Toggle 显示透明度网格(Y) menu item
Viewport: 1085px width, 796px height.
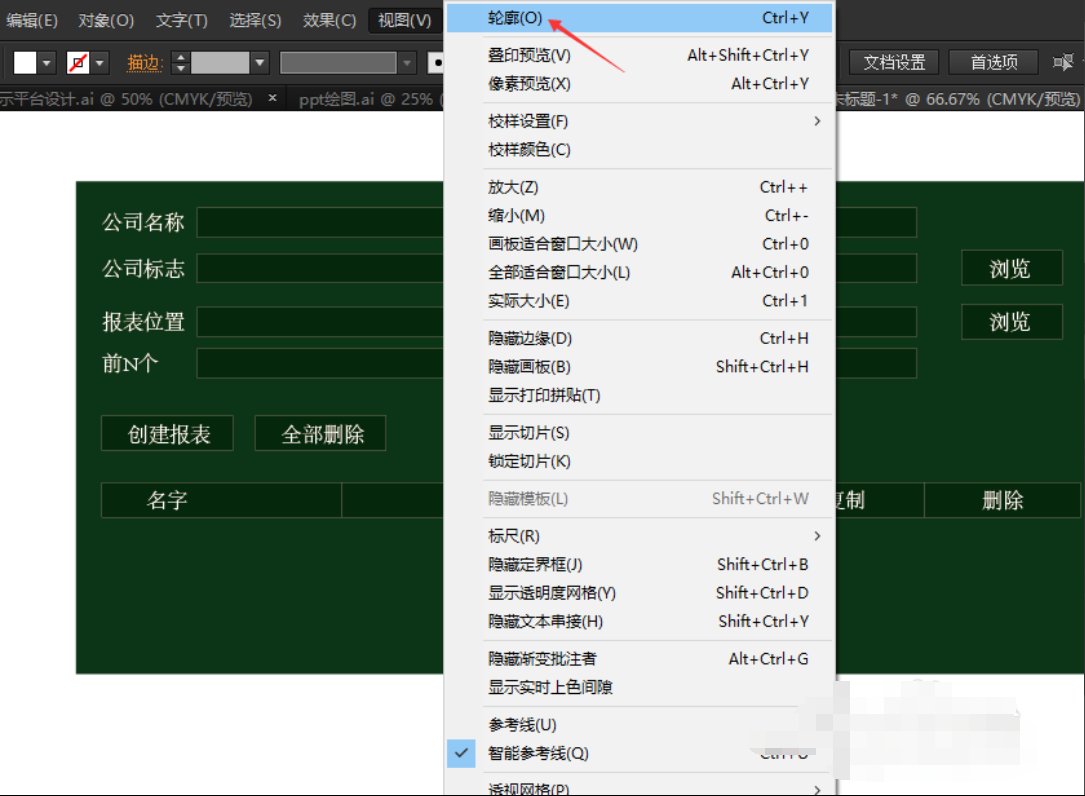pos(639,593)
